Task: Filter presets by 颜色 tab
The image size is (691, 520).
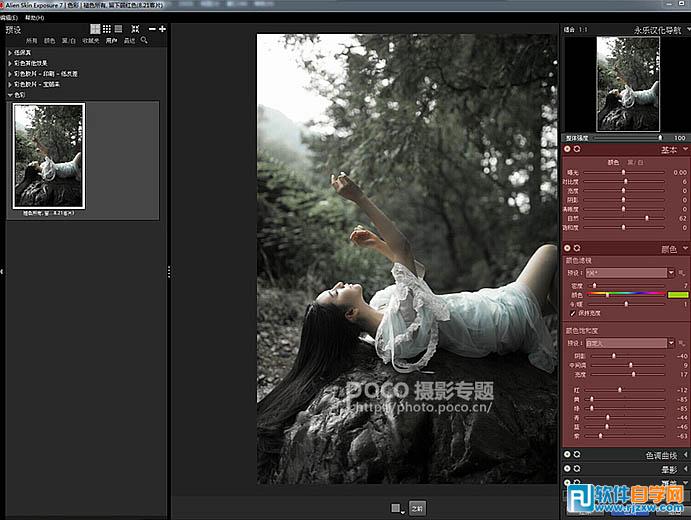Action: tap(49, 41)
